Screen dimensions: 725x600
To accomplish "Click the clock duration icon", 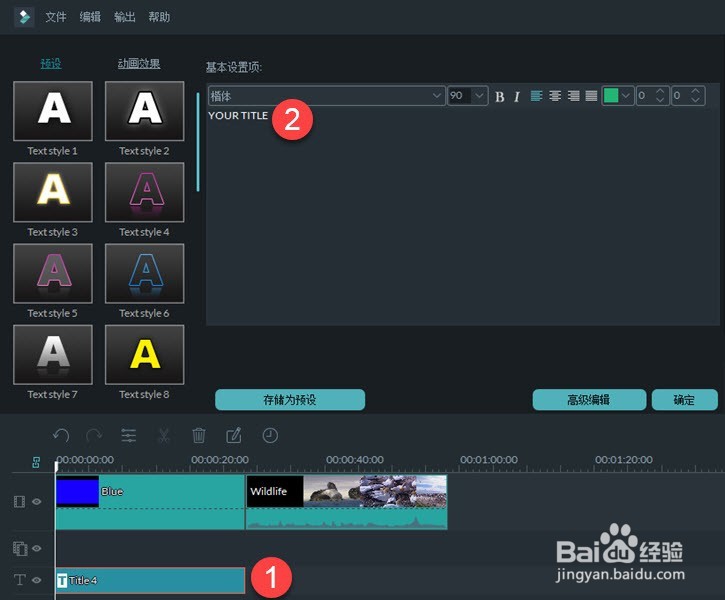I will pyautogui.click(x=270, y=435).
